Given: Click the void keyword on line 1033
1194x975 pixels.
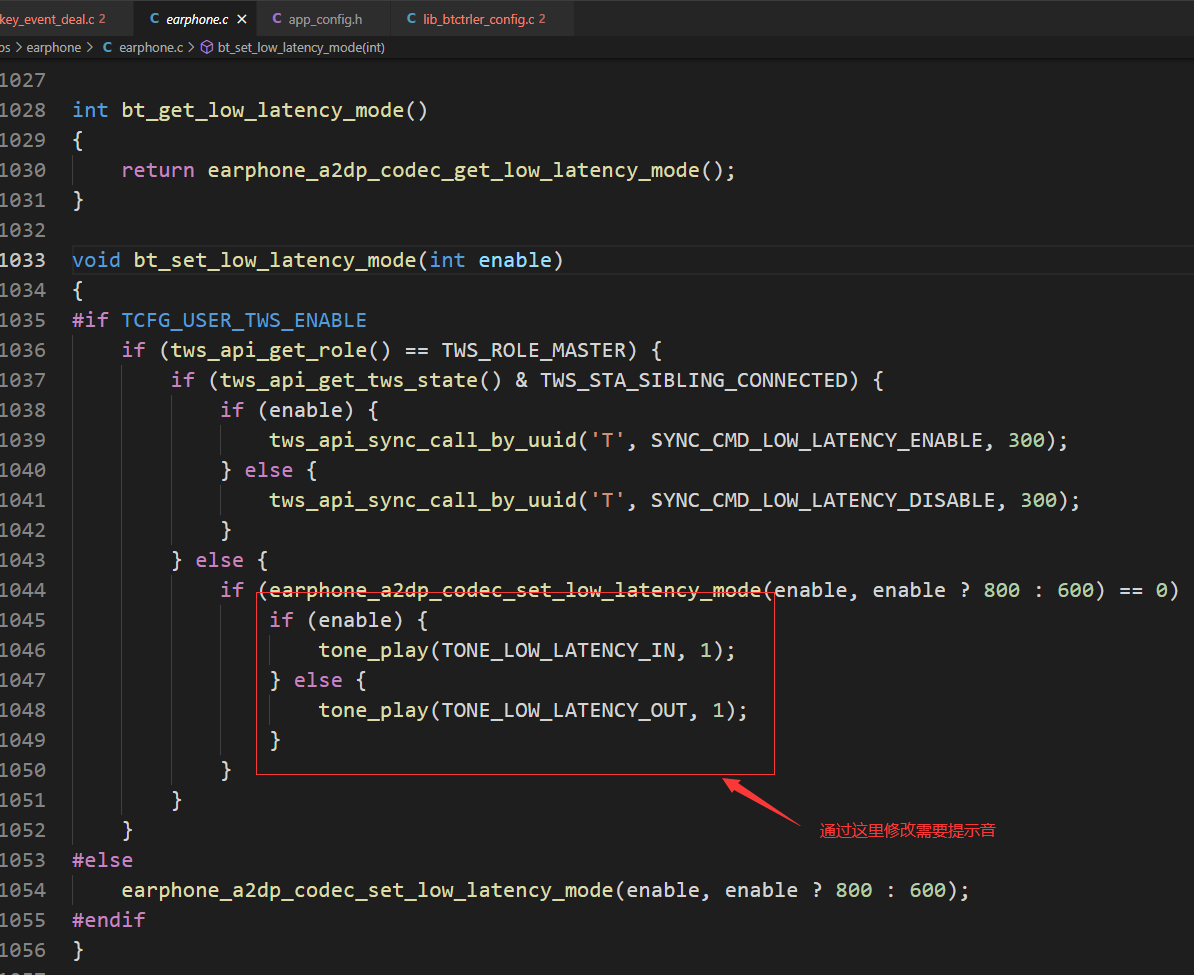Looking at the screenshot, I should (x=97, y=261).
